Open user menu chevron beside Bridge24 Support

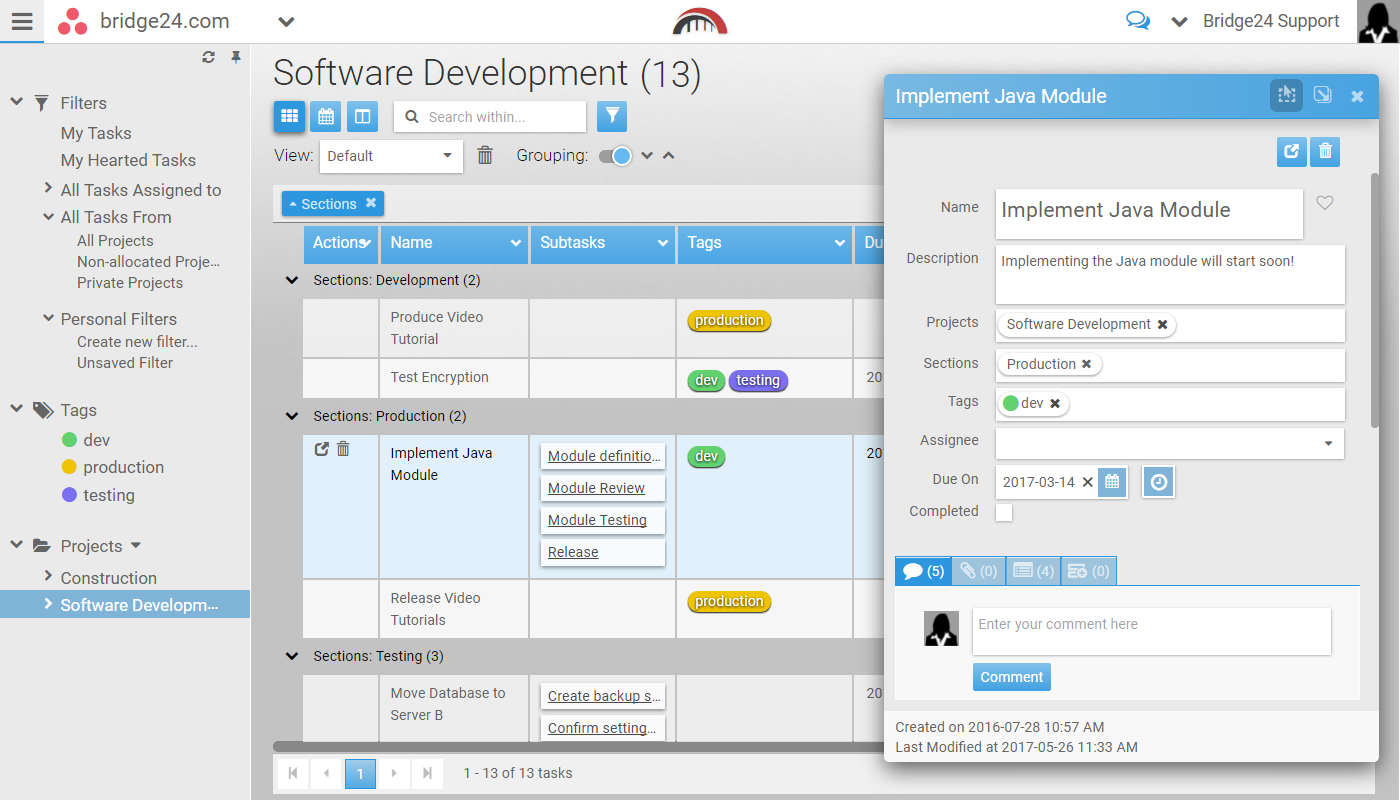pyautogui.click(x=1179, y=21)
